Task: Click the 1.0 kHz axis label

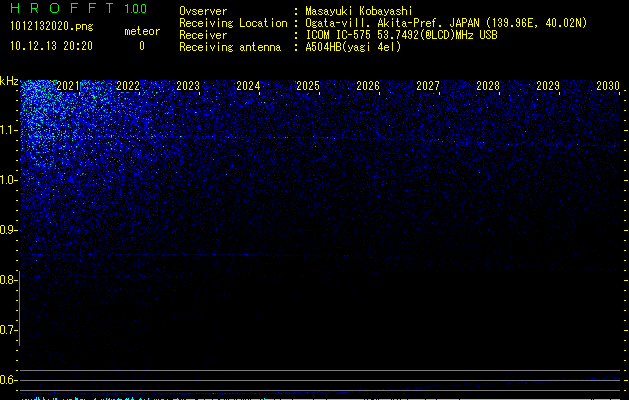Action: pyautogui.click(x=8, y=180)
